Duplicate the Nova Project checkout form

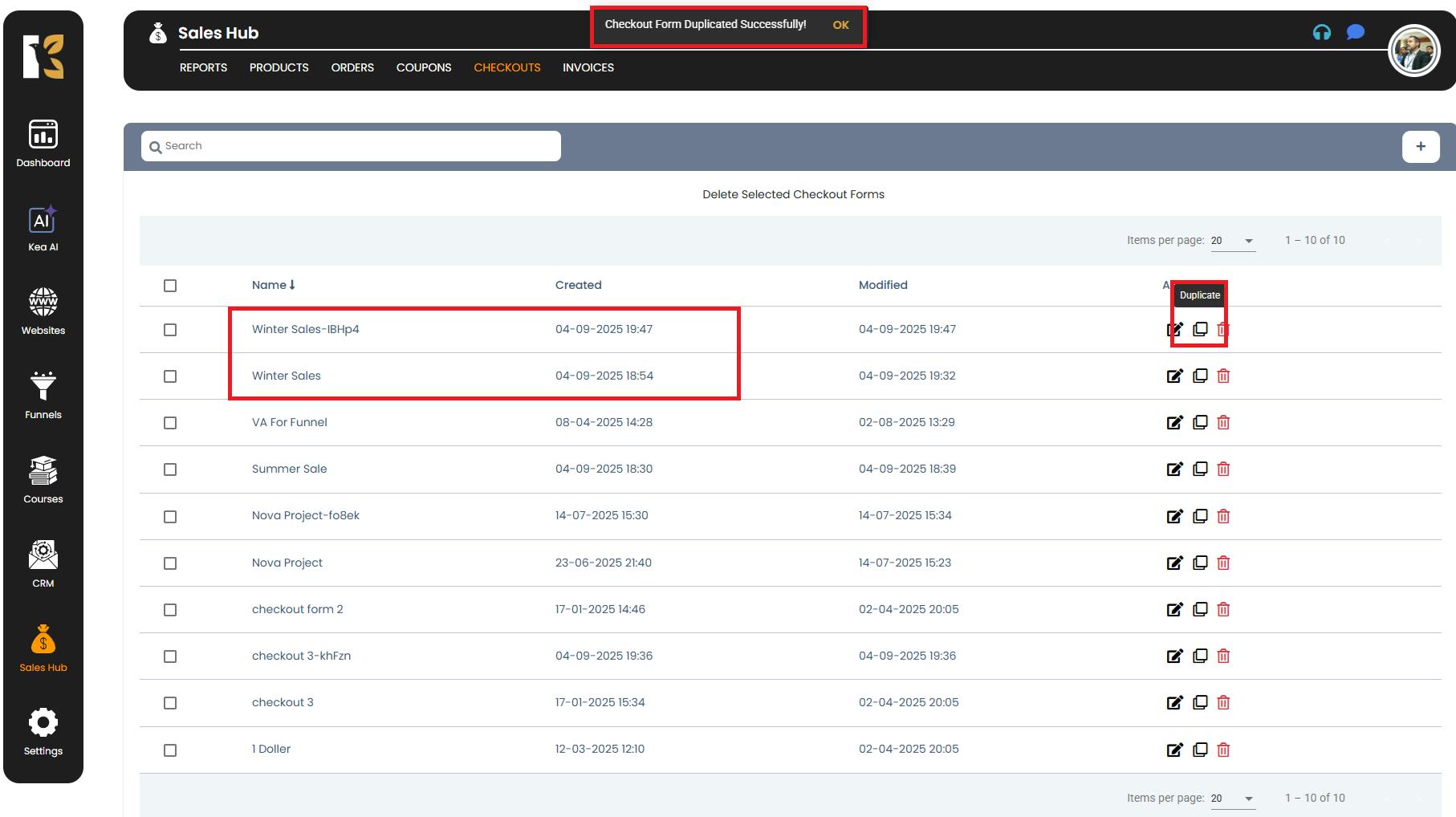[x=1200, y=563]
